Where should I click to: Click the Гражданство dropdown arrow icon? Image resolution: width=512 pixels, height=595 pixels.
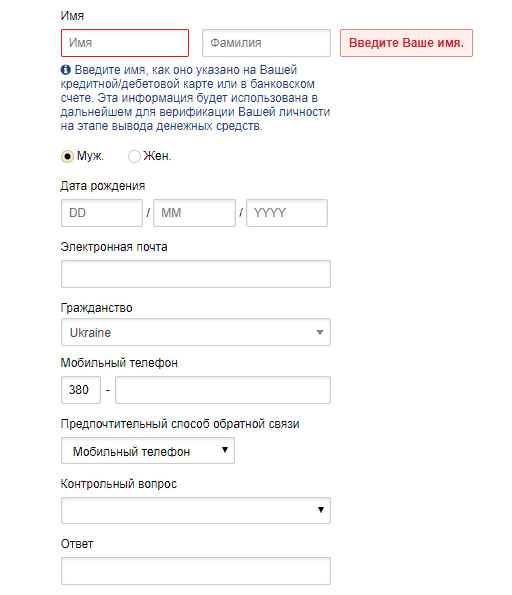coord(320,332)
